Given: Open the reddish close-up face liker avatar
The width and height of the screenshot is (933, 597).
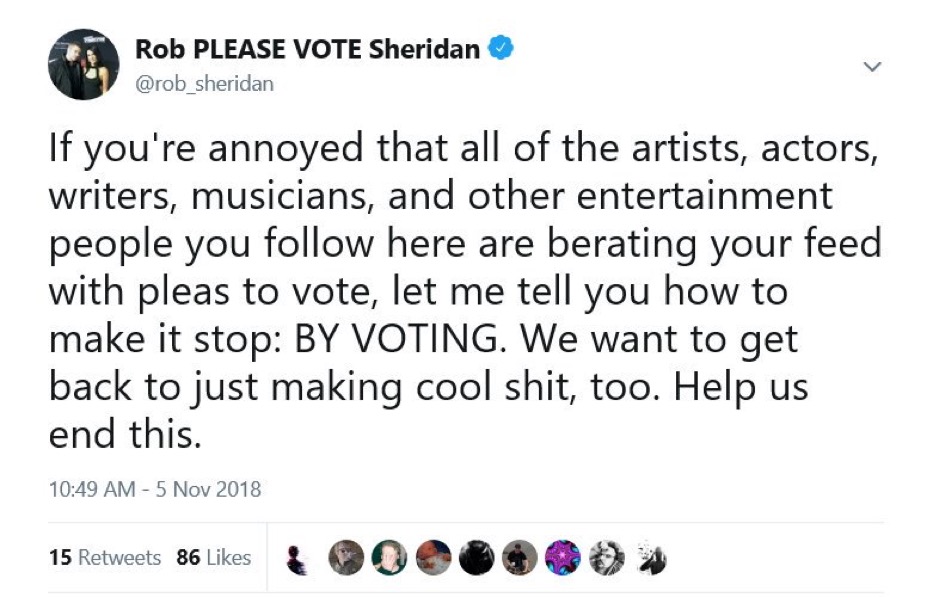Looking at the screenshot, I should point(433,558).
